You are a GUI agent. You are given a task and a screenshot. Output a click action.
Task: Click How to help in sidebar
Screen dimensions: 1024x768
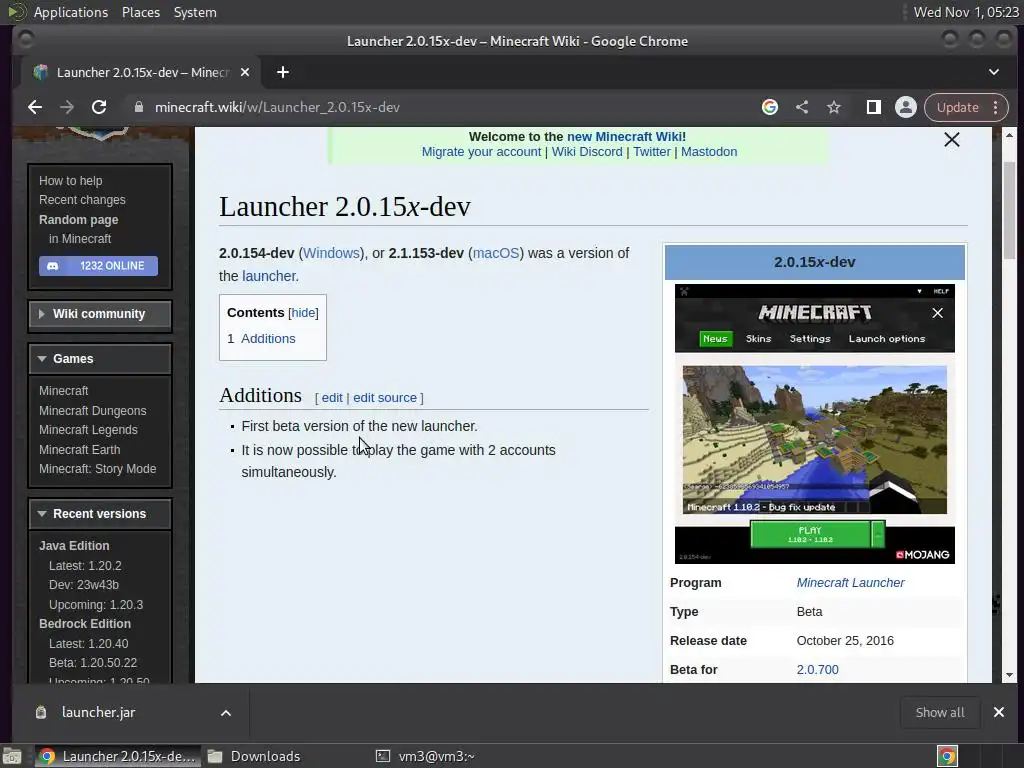coord(71,181)
